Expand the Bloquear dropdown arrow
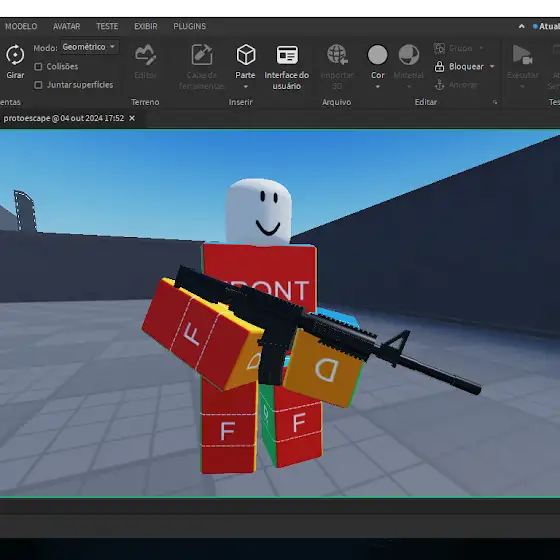The width and height of the screenshot is (560, 560). pyautogui.click(x=492, y=66)
